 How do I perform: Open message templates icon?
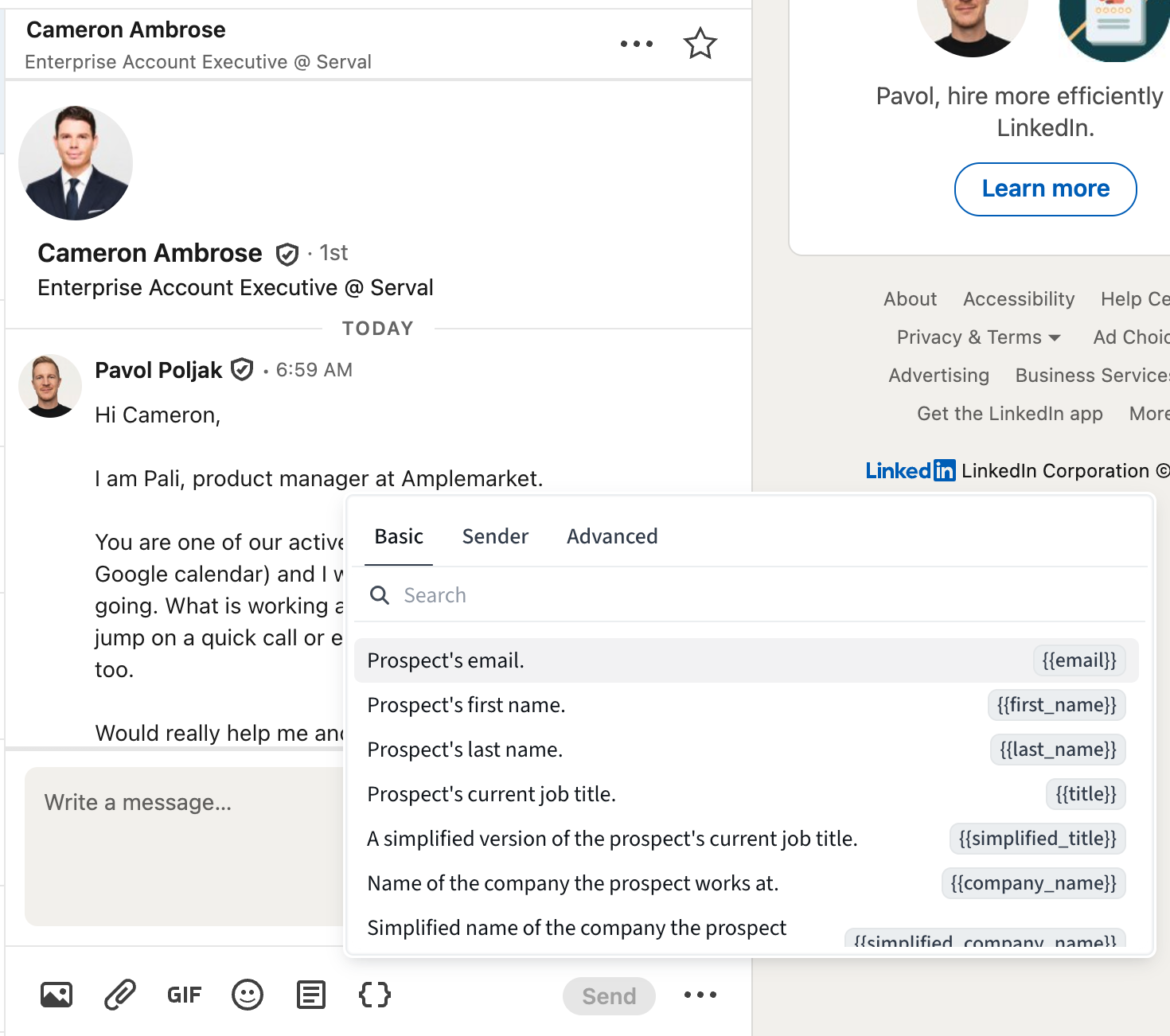point(311,995)
